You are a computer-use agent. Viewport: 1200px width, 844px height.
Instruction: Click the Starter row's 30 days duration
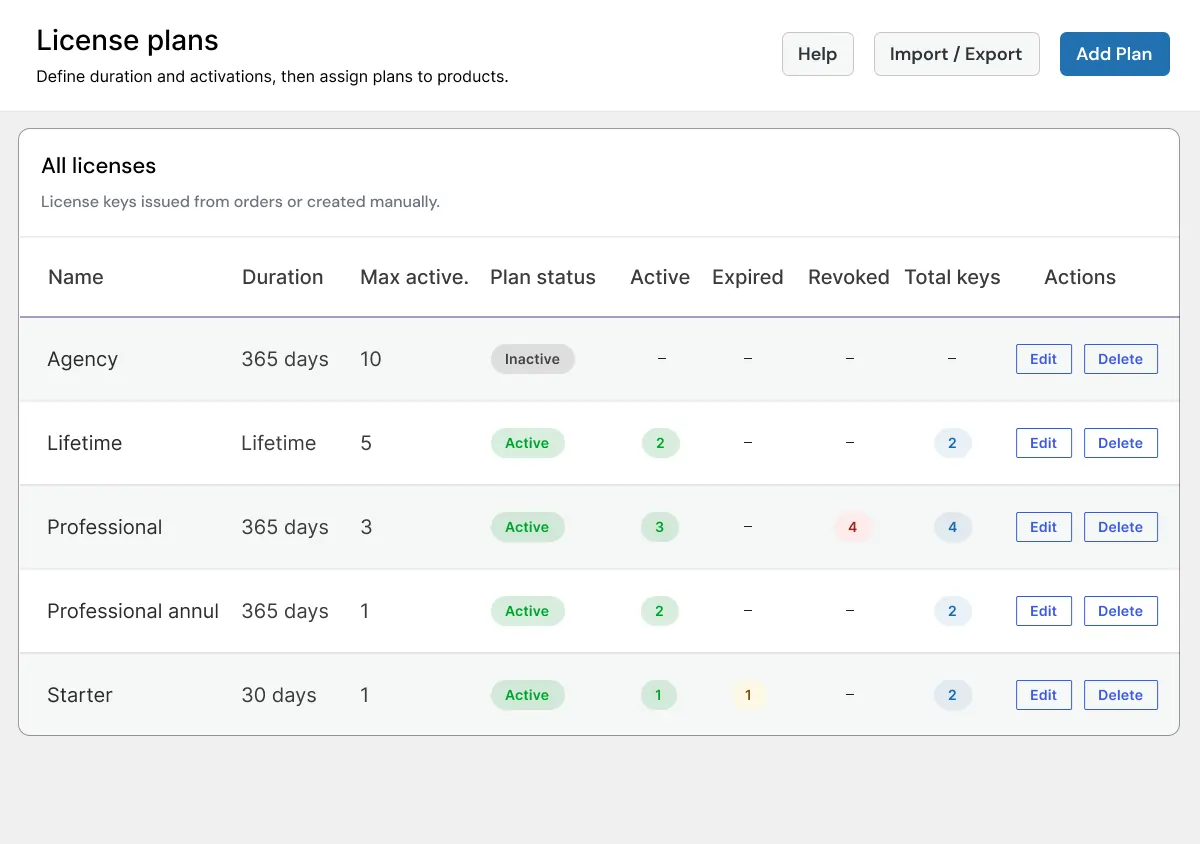(279, 695)
